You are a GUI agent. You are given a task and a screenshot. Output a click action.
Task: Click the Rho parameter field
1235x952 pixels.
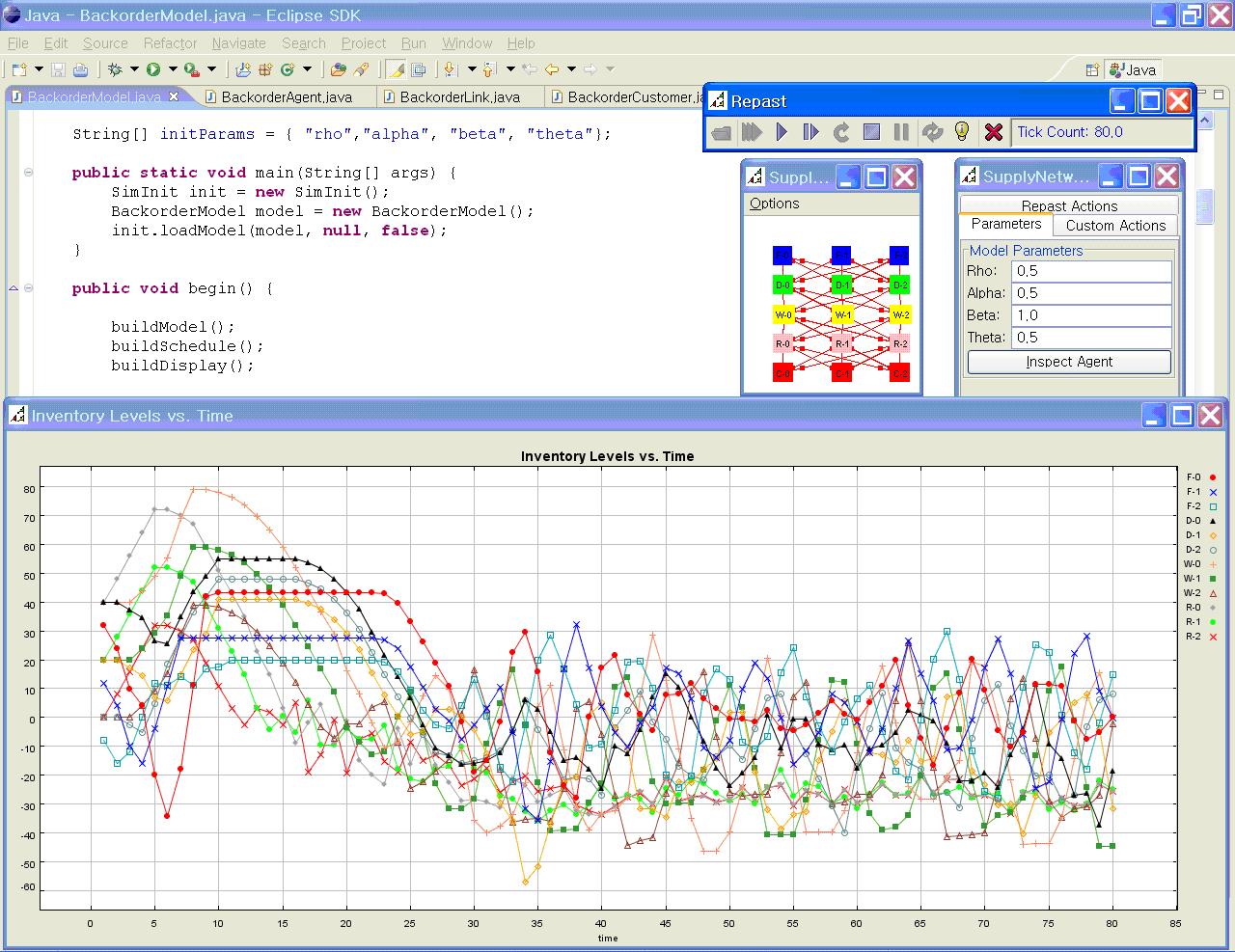1091,271
